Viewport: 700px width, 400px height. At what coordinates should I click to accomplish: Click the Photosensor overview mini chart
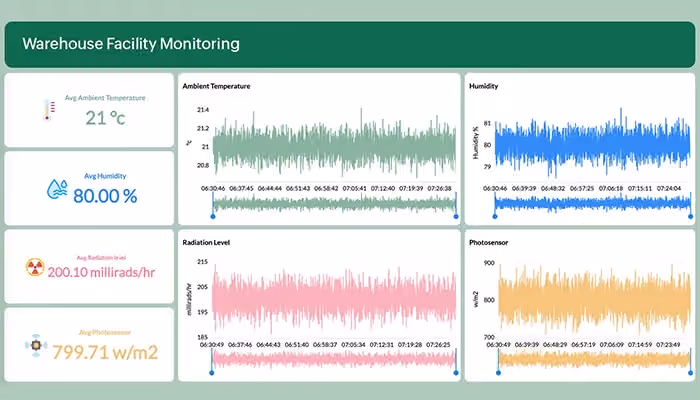tap(594, 359)
